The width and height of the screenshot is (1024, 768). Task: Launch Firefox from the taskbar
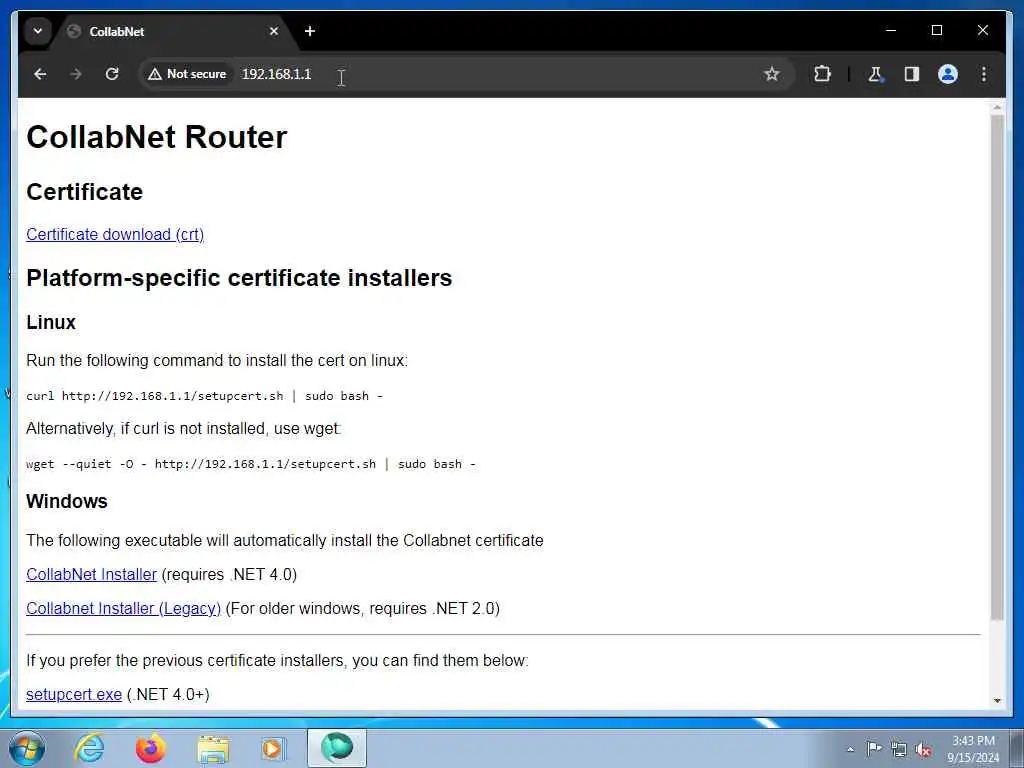(151, 748)
